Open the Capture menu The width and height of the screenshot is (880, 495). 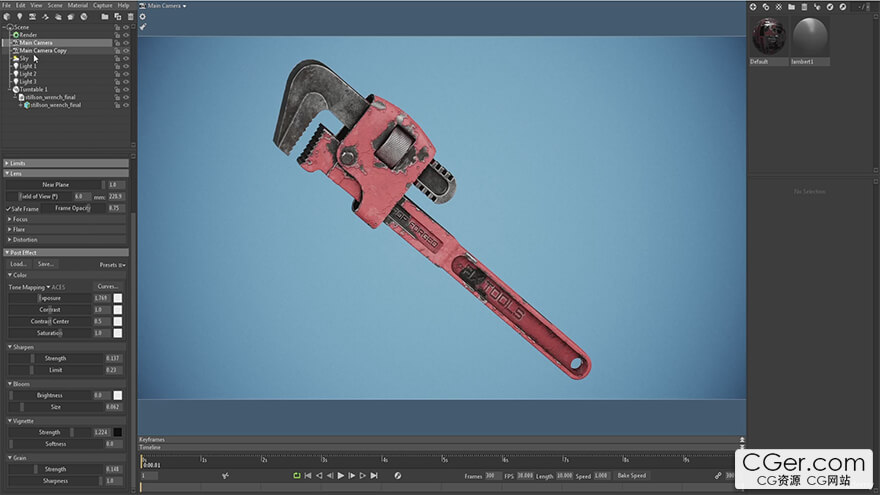click(x=104, y=5)
